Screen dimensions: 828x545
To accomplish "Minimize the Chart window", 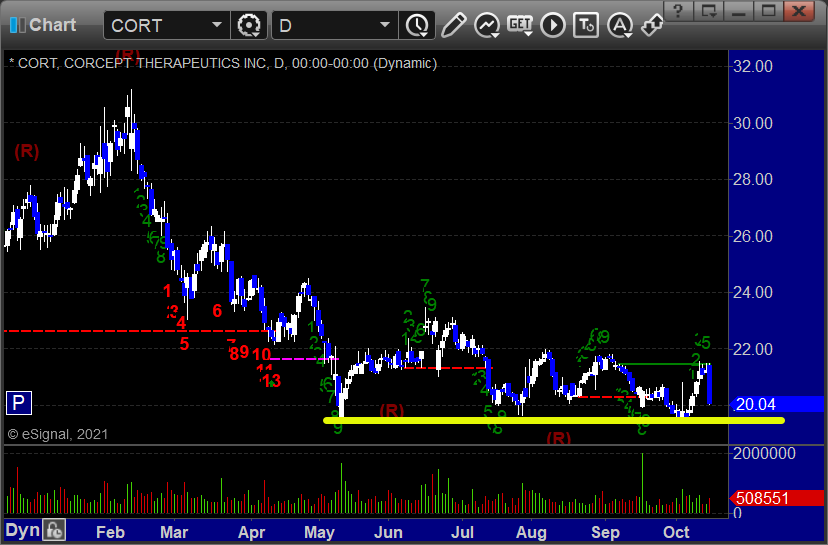I will pyautogui.click(x=738, y=11).
